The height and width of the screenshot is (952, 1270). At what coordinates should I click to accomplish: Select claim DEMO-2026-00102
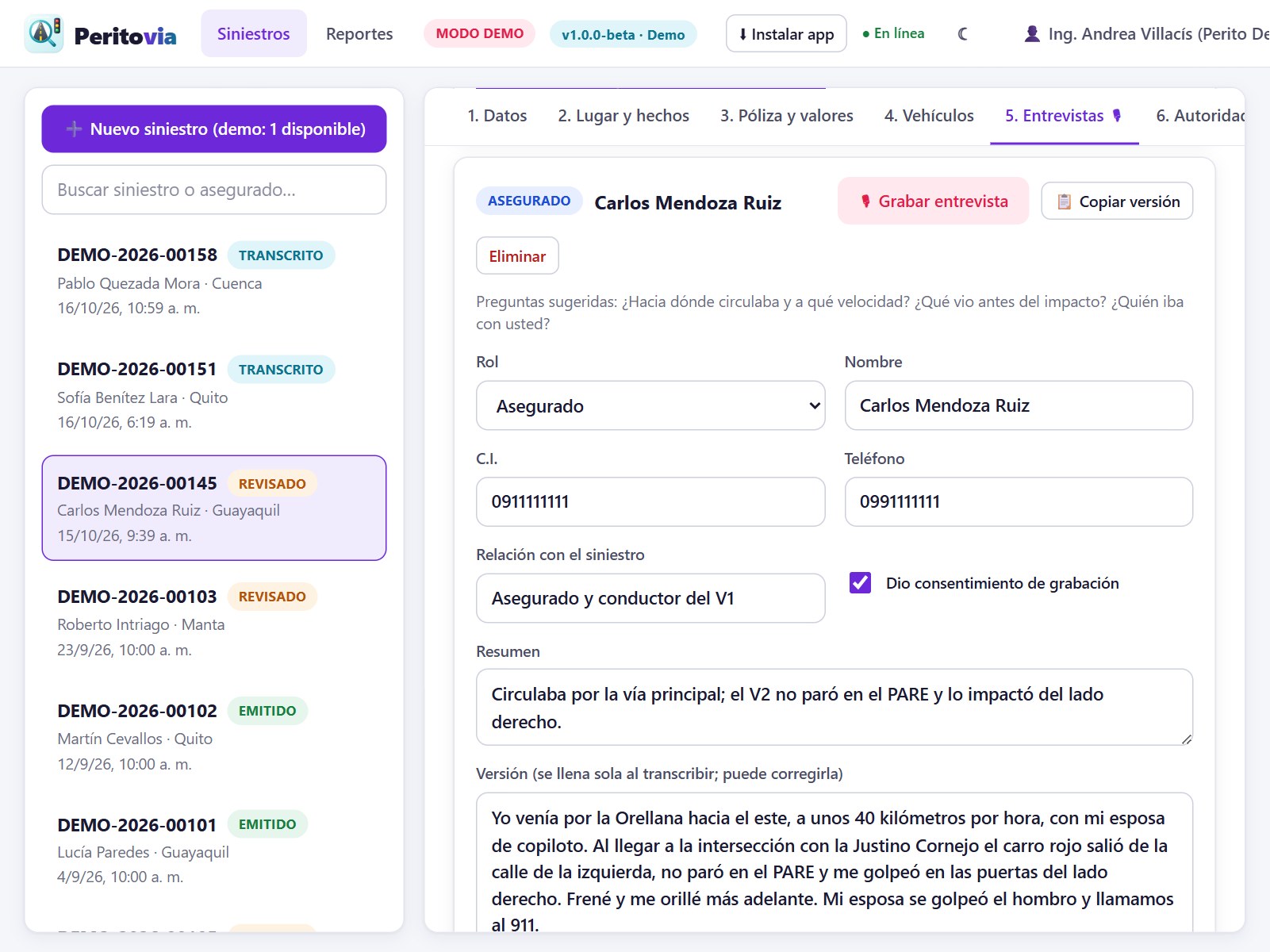pyautogui.click(x=214, y=736)
